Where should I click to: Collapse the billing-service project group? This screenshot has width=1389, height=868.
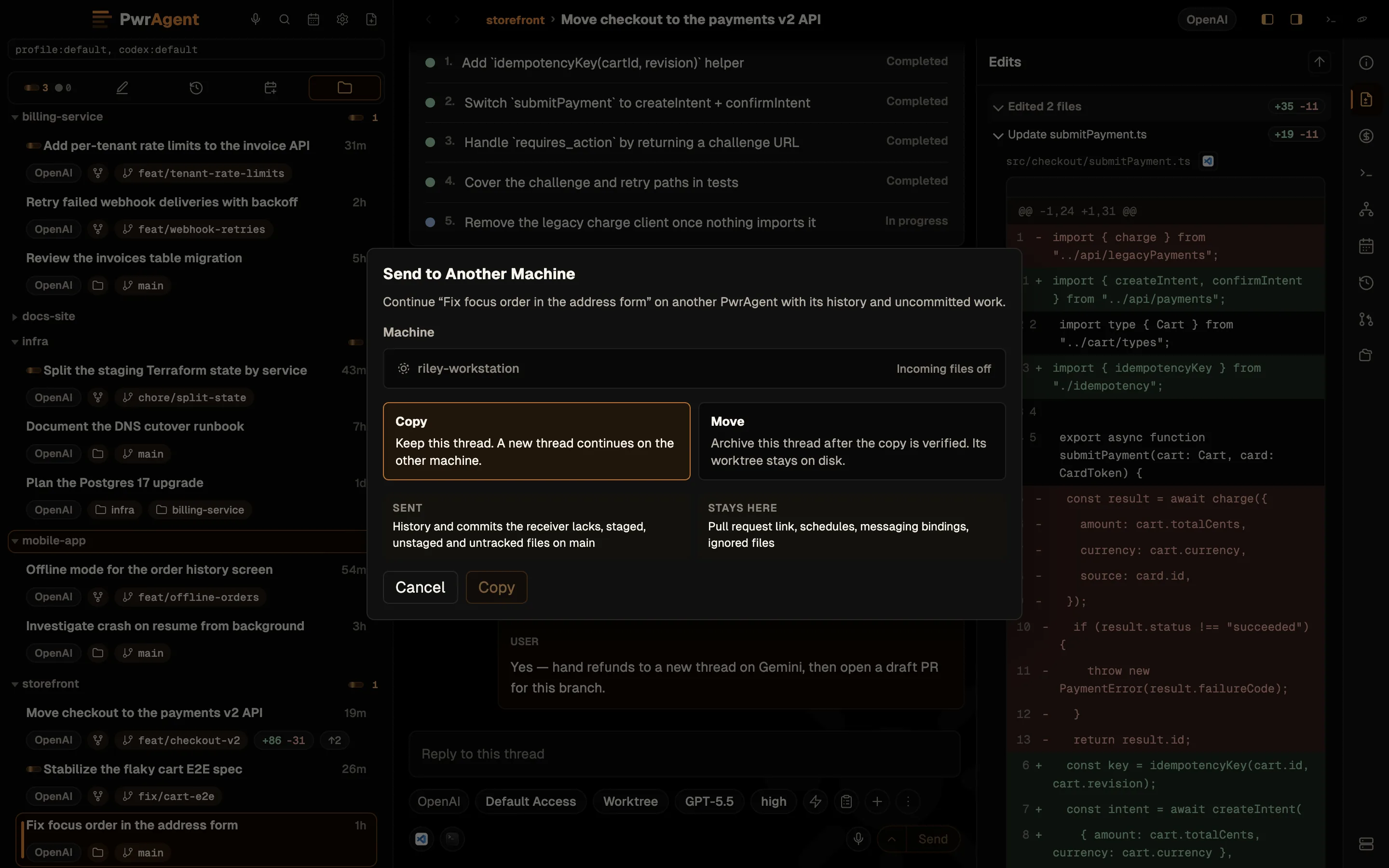tap(15, 117)
